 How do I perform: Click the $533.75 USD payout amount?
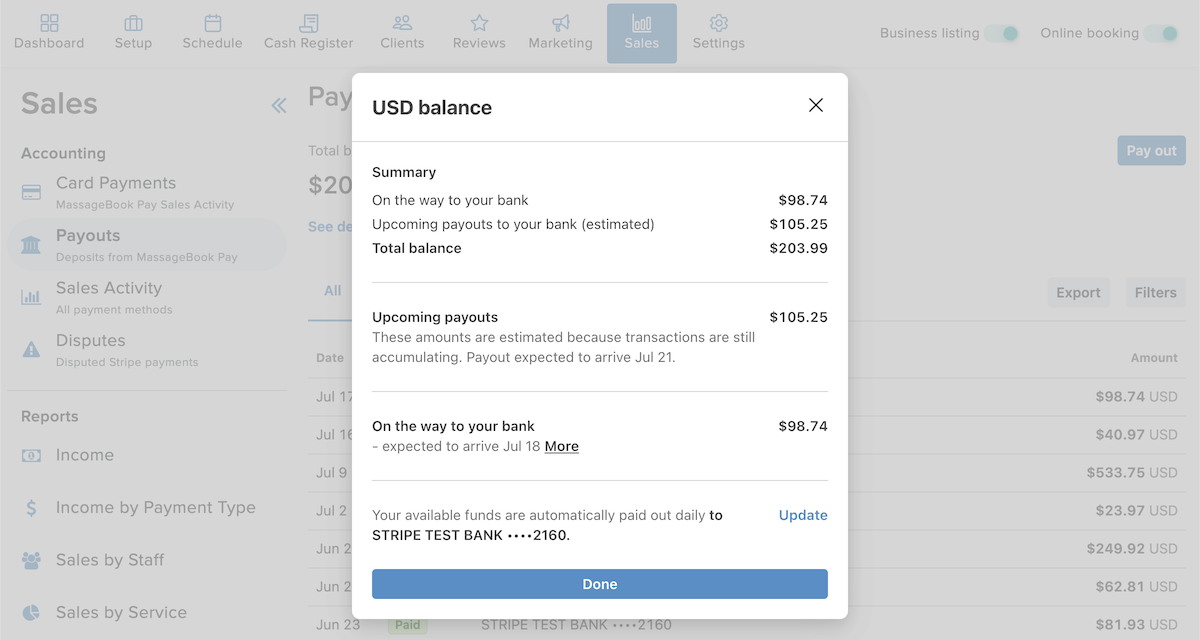[1132, 472]
